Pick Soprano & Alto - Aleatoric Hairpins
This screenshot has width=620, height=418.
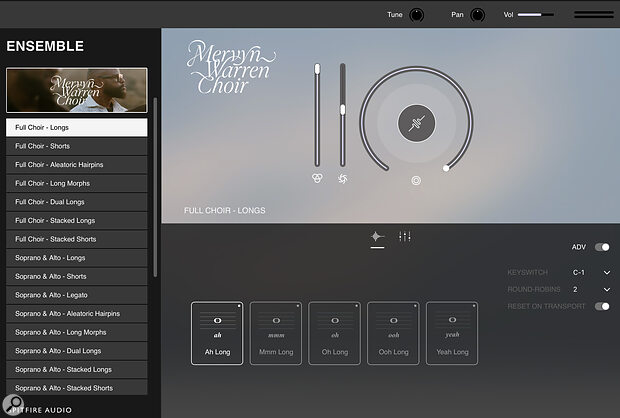click(77, 313)
